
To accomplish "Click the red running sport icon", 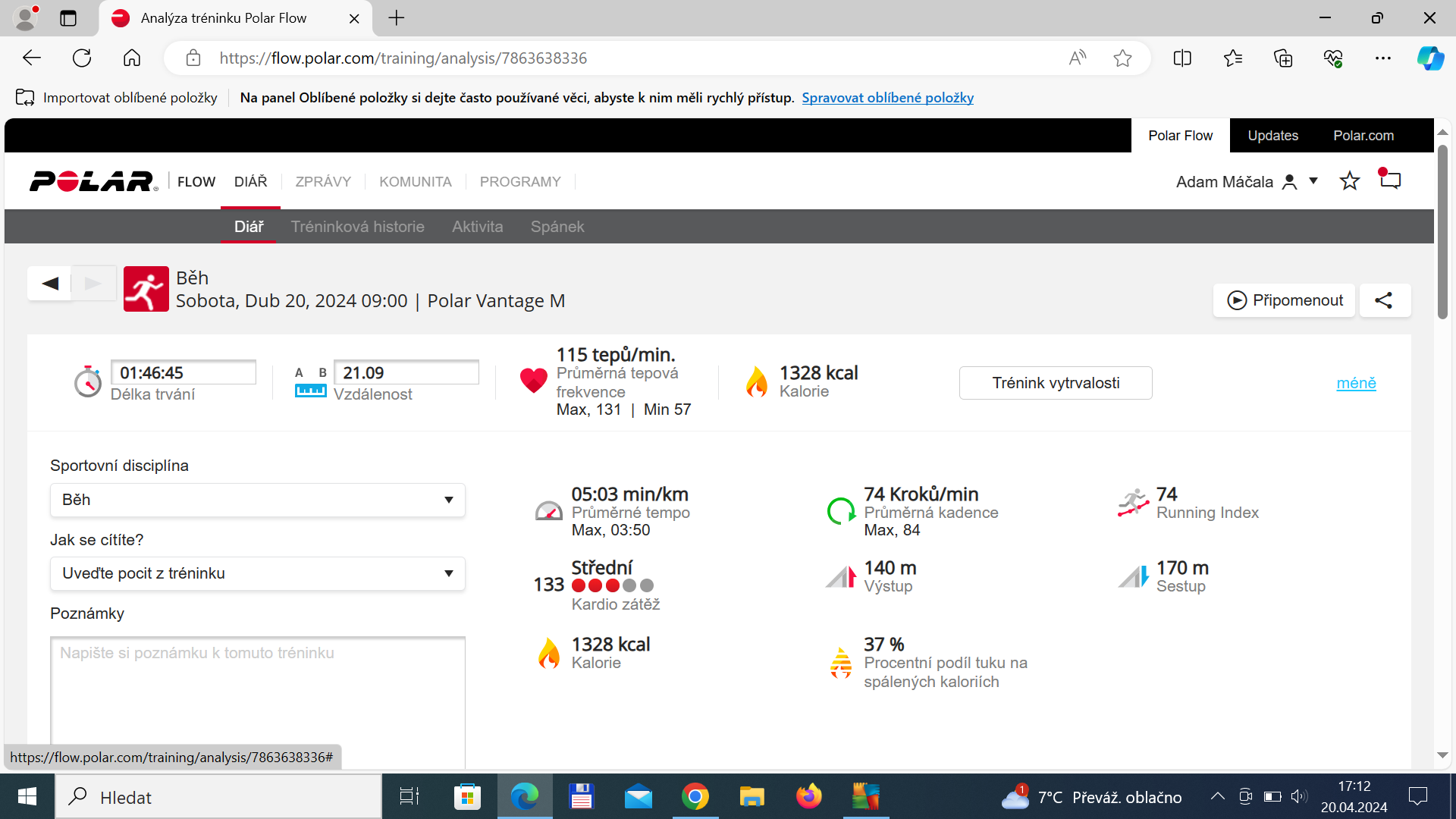I will pyautogui.click(x=146, y=289).
